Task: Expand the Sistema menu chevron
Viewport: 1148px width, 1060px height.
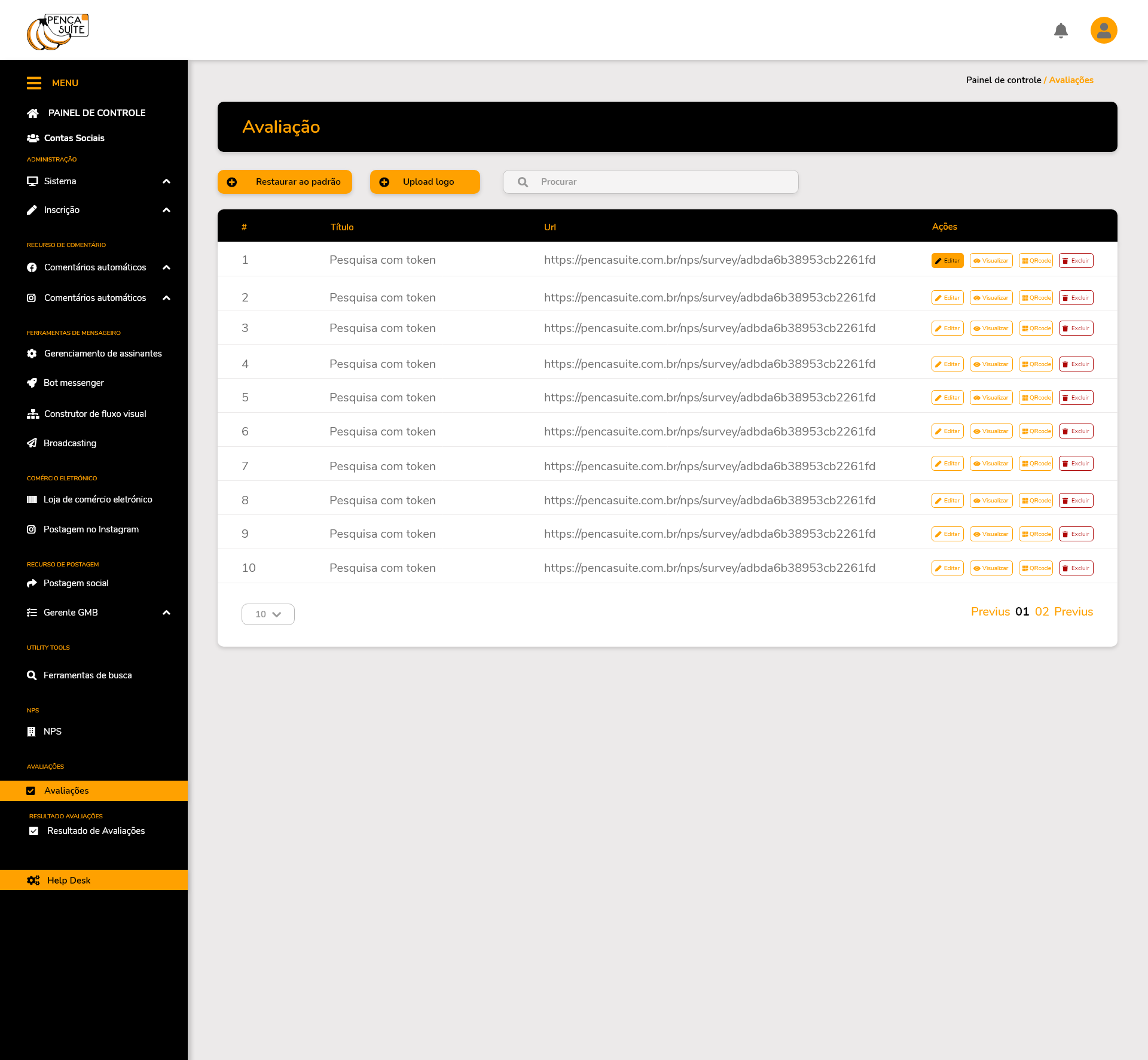Action: (167, 181)
